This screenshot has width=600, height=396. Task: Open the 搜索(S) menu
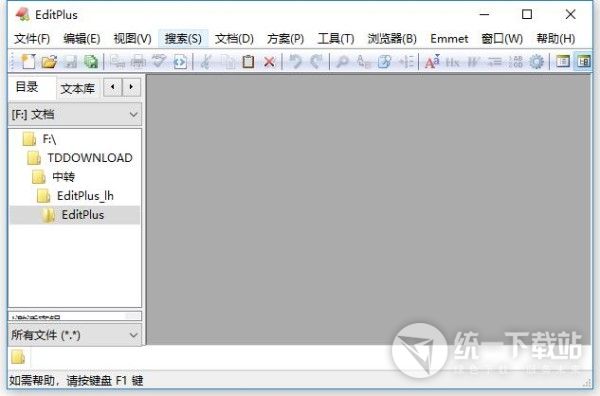tap(183, 39)
